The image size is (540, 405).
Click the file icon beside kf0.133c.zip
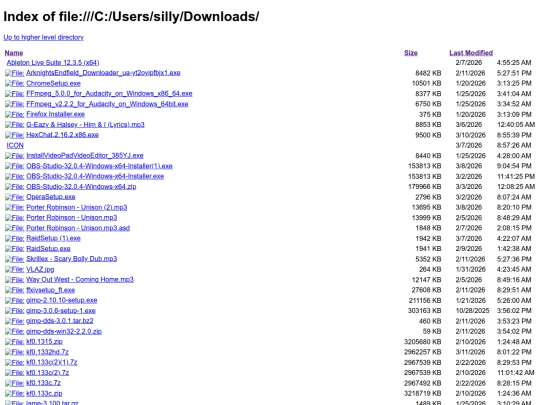tap(14, 393)
